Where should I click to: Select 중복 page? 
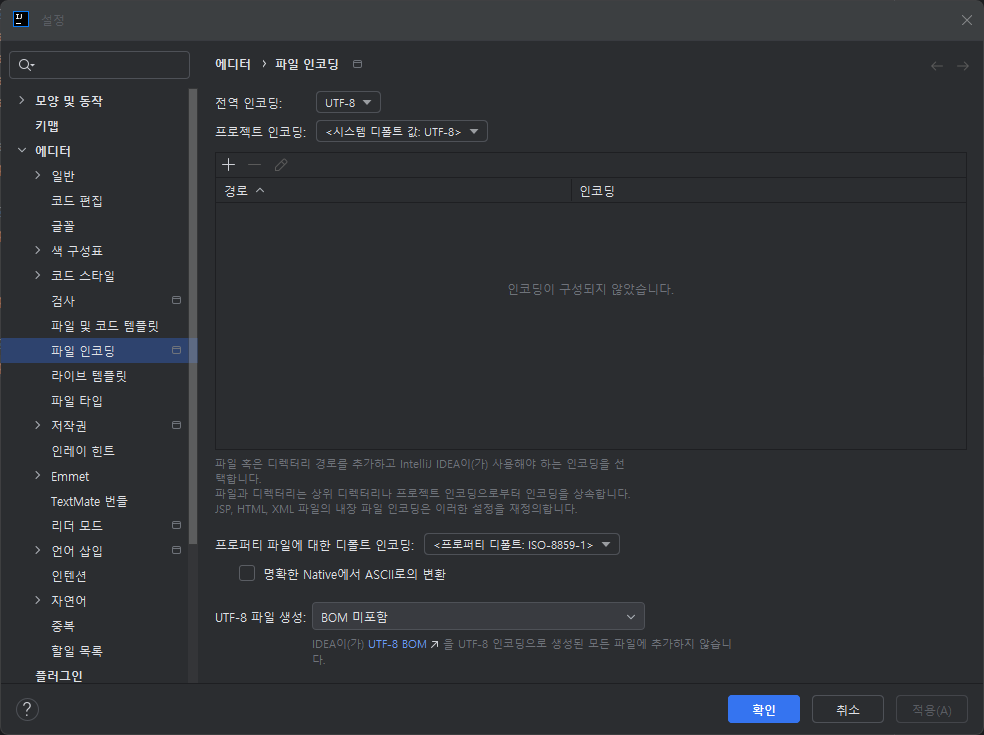[x=63, y=626]
